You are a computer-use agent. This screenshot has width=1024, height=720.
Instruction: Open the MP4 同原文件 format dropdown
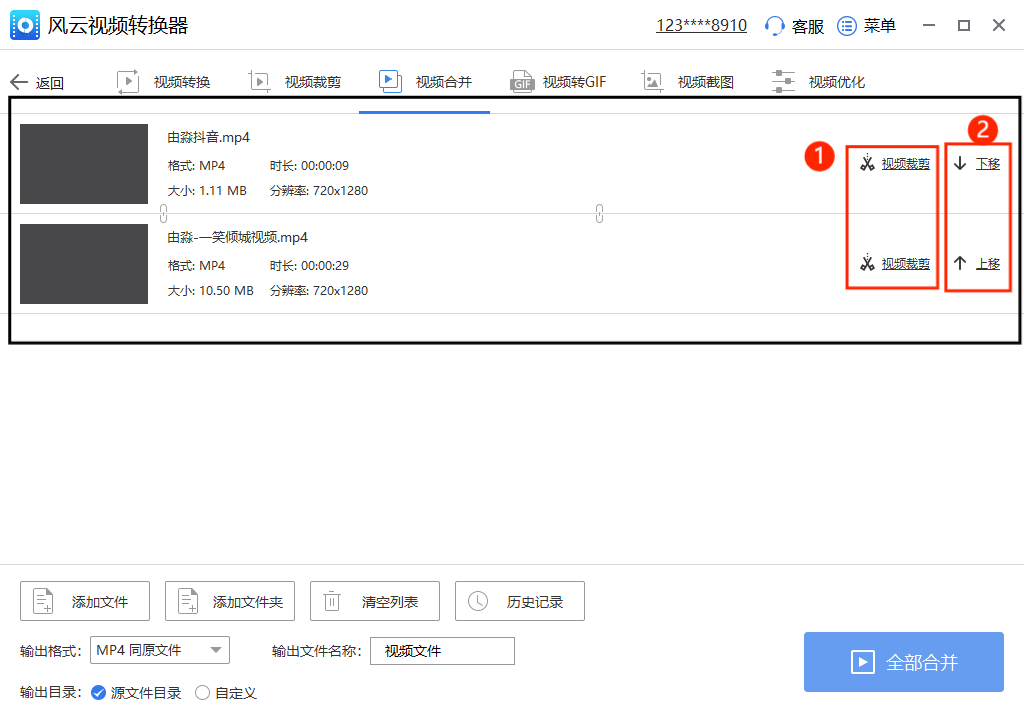click(160, 650)
